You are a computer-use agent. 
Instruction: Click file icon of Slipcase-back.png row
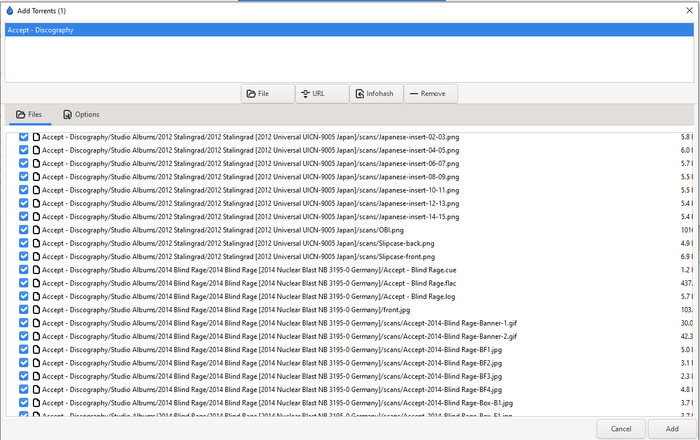pyautogui.click(x=36, y=243)
